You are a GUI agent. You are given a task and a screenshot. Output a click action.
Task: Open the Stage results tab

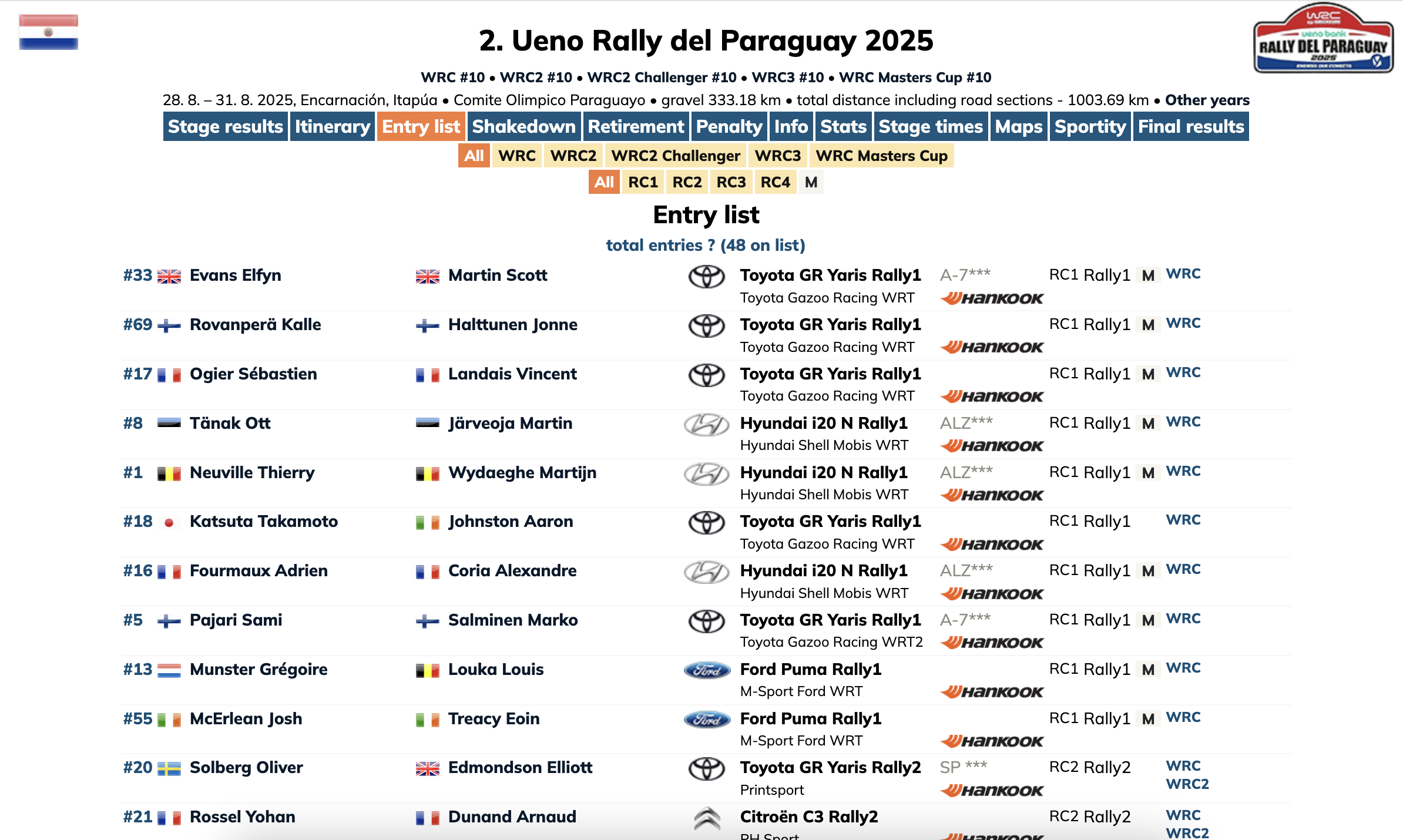pos(225,127)
